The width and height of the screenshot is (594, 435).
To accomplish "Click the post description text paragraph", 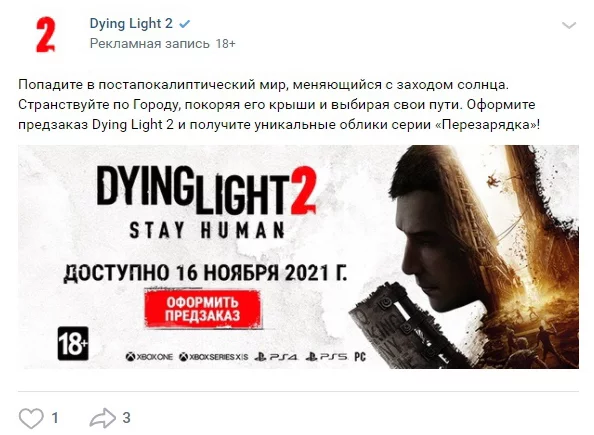I will point(279,105).
